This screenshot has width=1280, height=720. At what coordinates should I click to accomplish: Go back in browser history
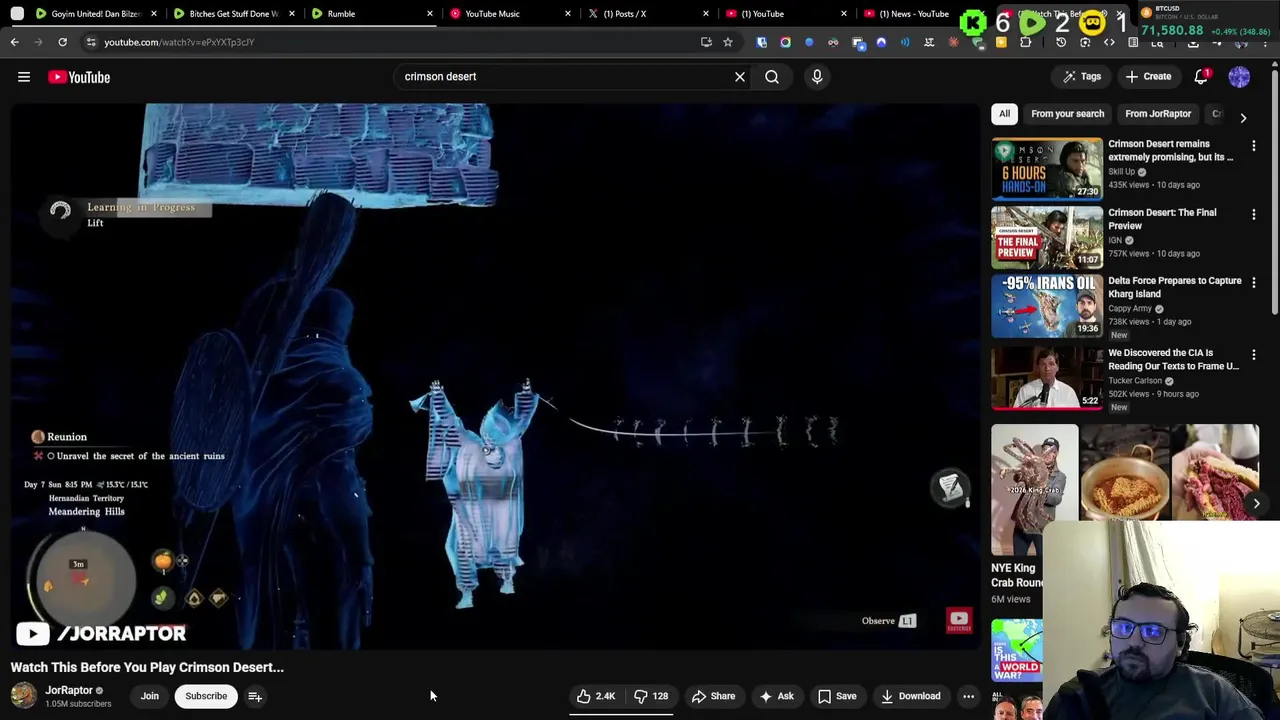[x=15, y=42]
